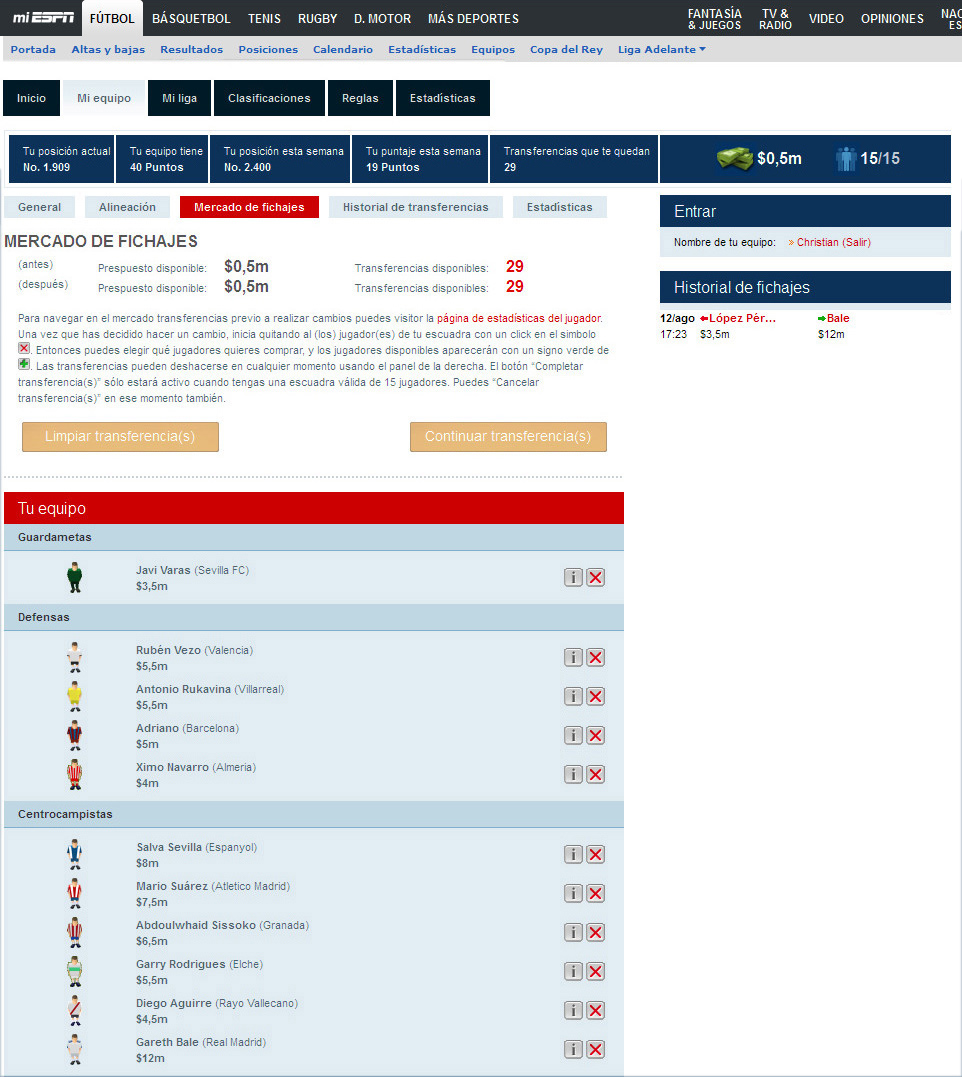Viewport: 962px width, 1077px height.
Task: Remove Javi Varas from the squad
Action: [x=596, y=578]
